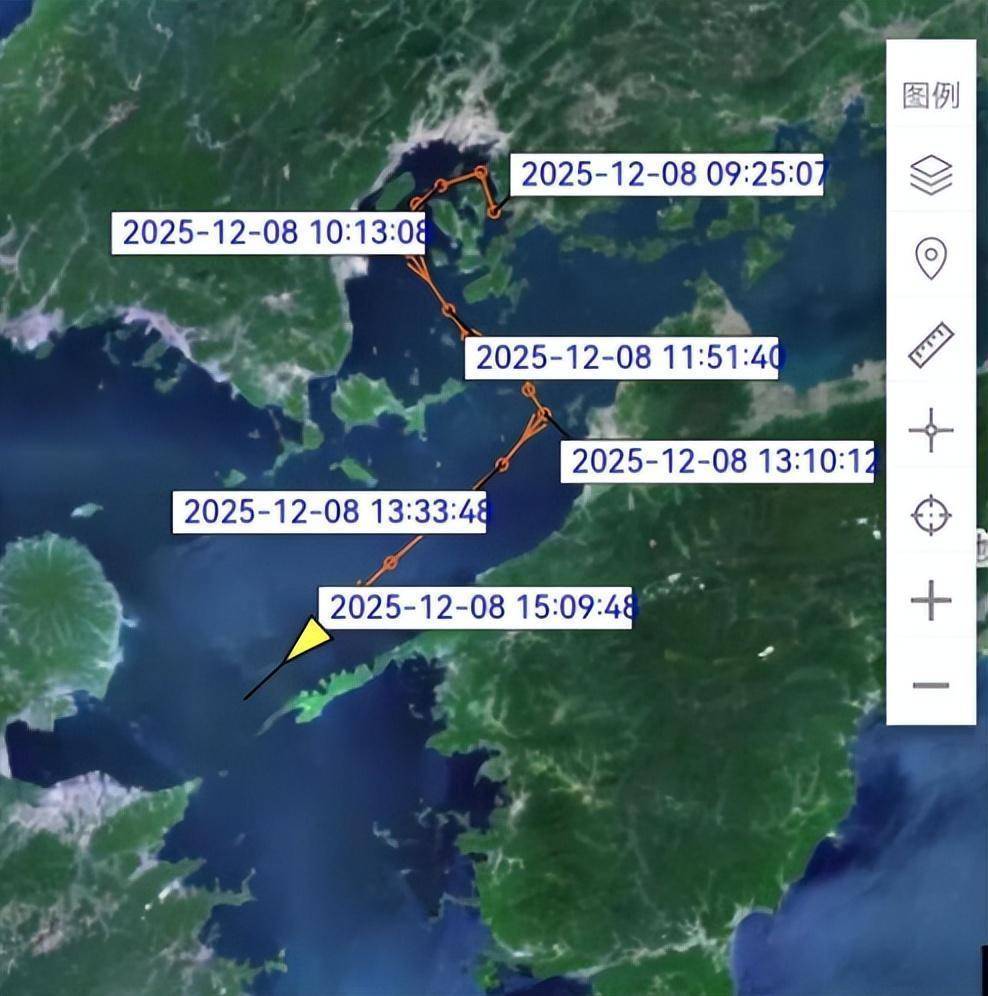Zoom out with the minus button
This screenshot has height=996, width=988.
pyautogui.click(x=930, y=686)
